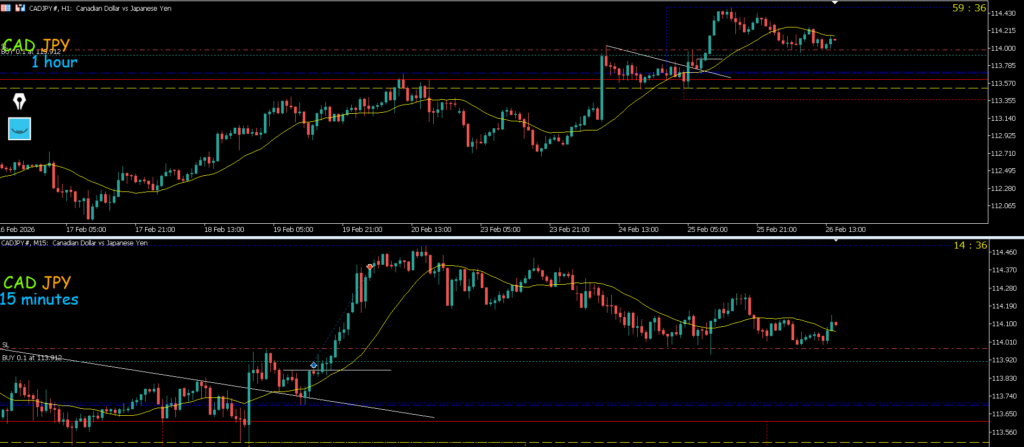The width and height of the screenshot is (1024, 447).
Task: Click the blue diamond buy entry marker
Action: (x=314, y=366)
